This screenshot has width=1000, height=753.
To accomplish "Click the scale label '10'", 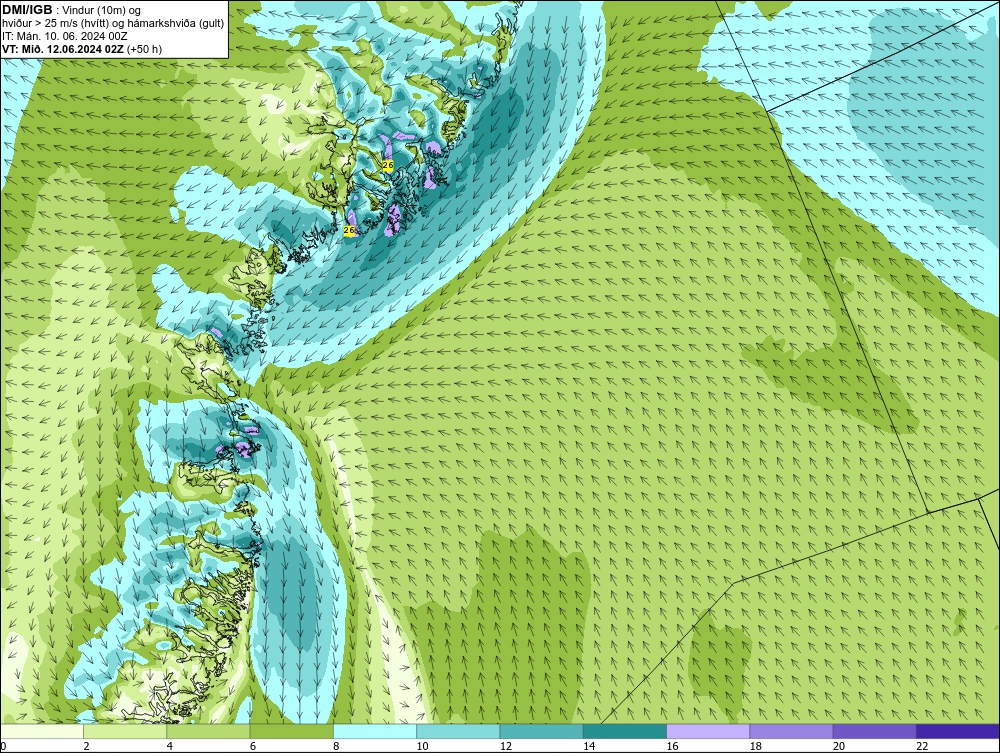I will [x=422, y=747].
